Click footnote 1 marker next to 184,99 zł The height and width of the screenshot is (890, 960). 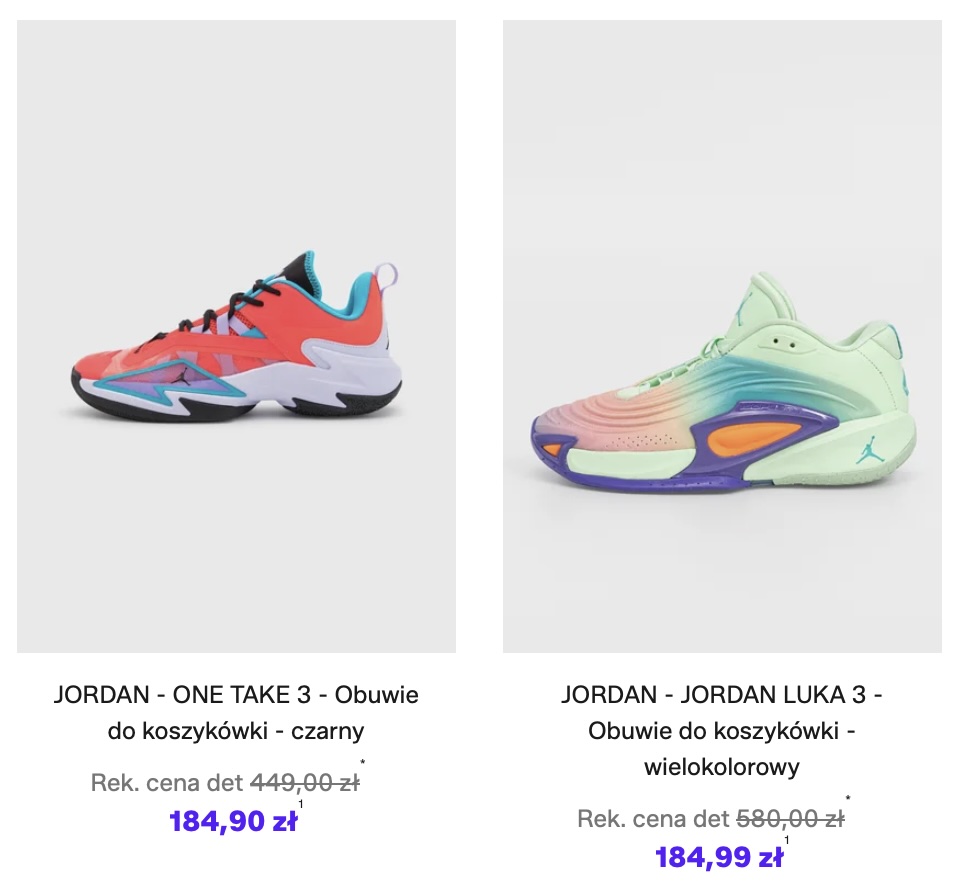(787, 840)
